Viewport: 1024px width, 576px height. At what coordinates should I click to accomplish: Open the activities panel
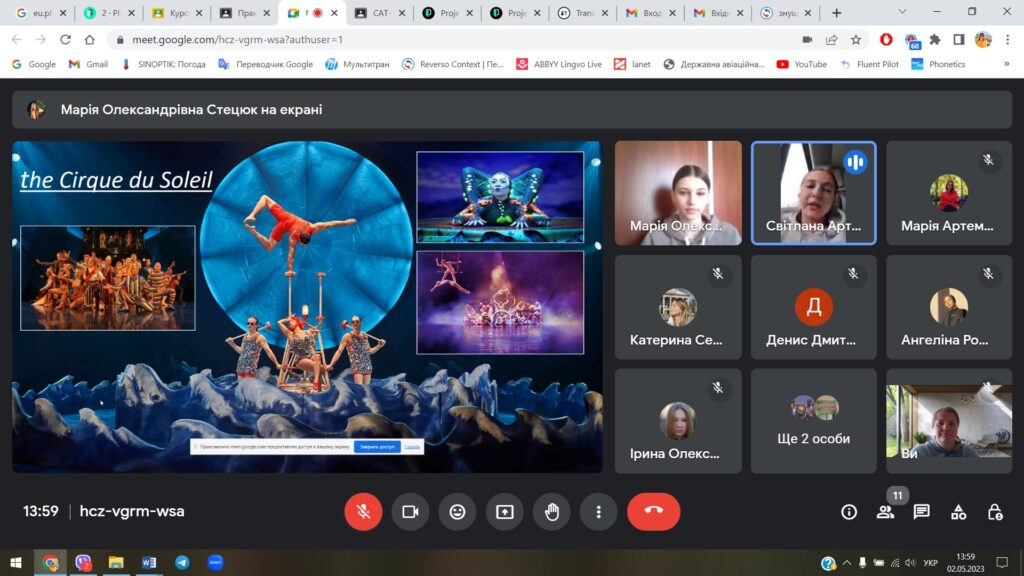pos(958,512)
